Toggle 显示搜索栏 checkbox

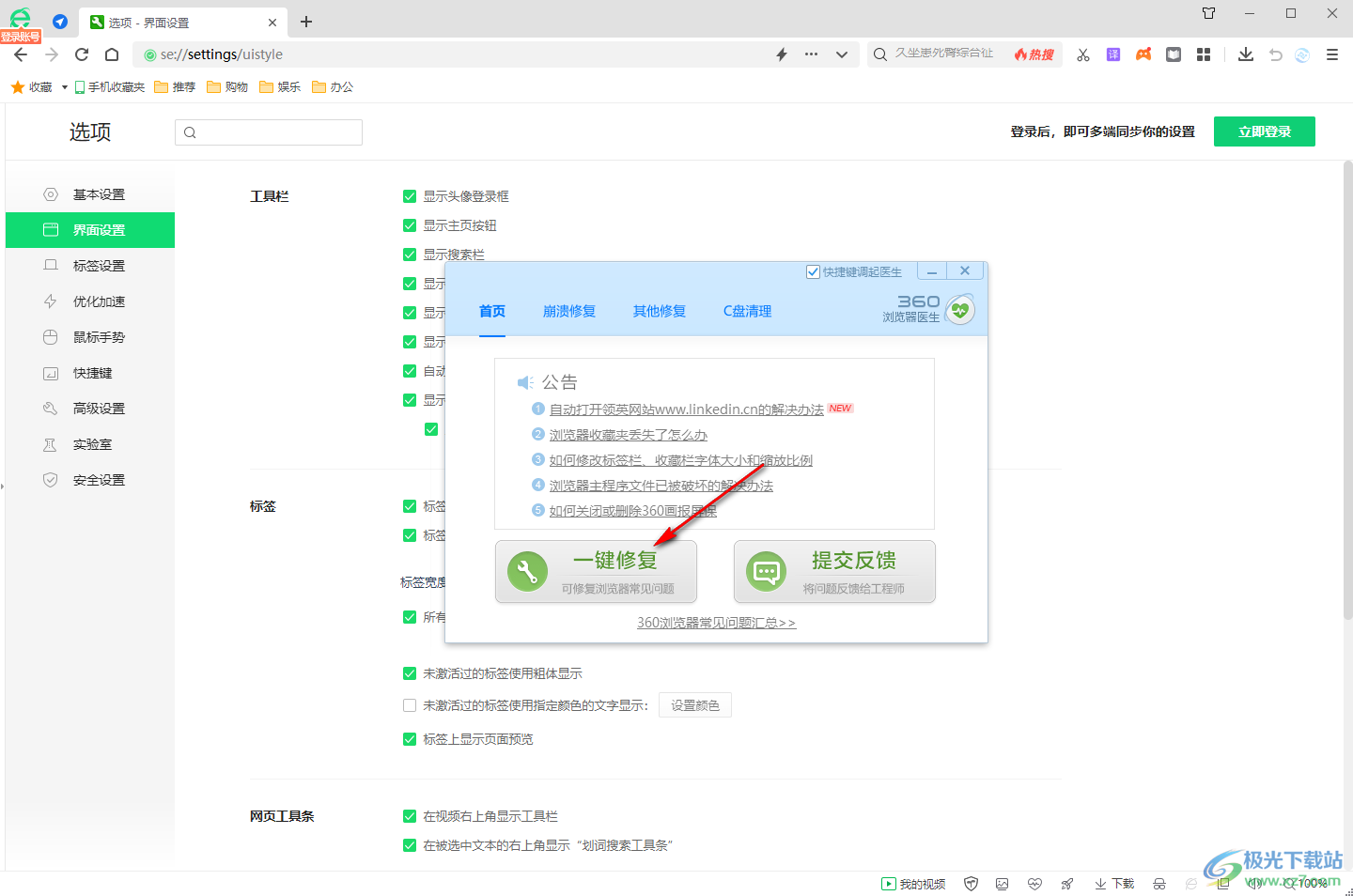coord(410,255)
